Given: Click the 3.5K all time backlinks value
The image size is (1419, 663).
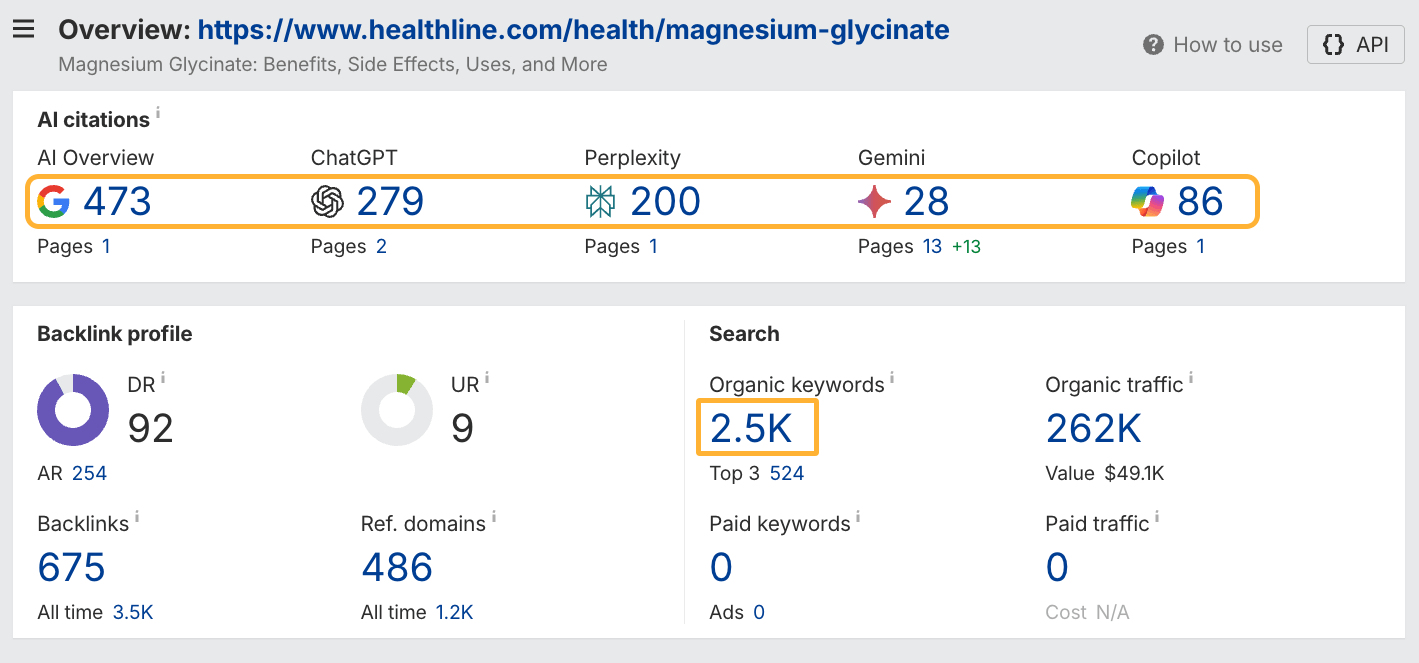Looking at the screenshot, I should [134, 611].
